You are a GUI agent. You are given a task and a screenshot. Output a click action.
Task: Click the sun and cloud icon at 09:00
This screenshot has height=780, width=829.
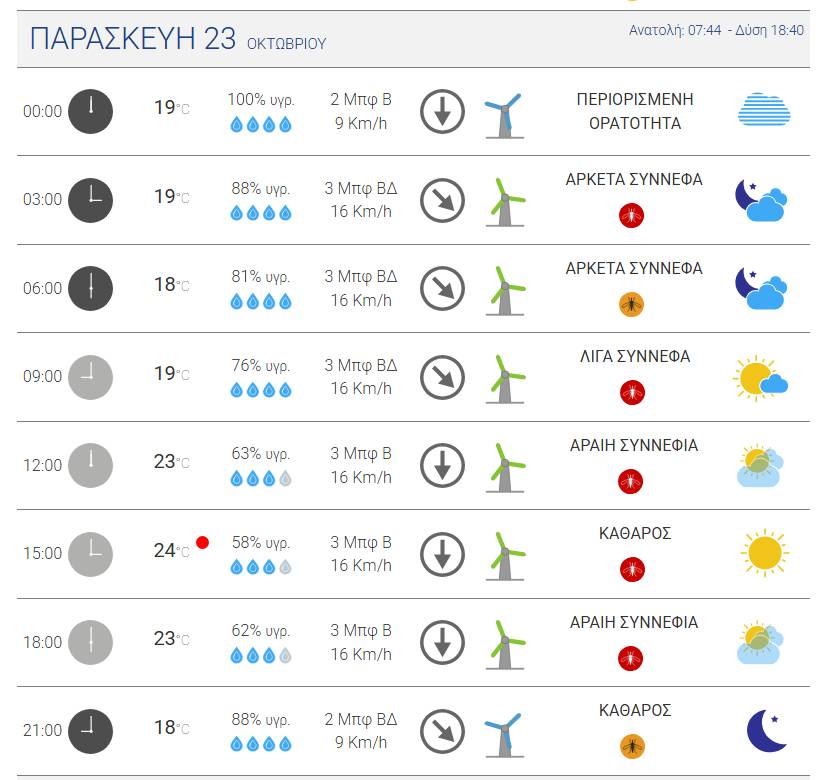(760, 378)
